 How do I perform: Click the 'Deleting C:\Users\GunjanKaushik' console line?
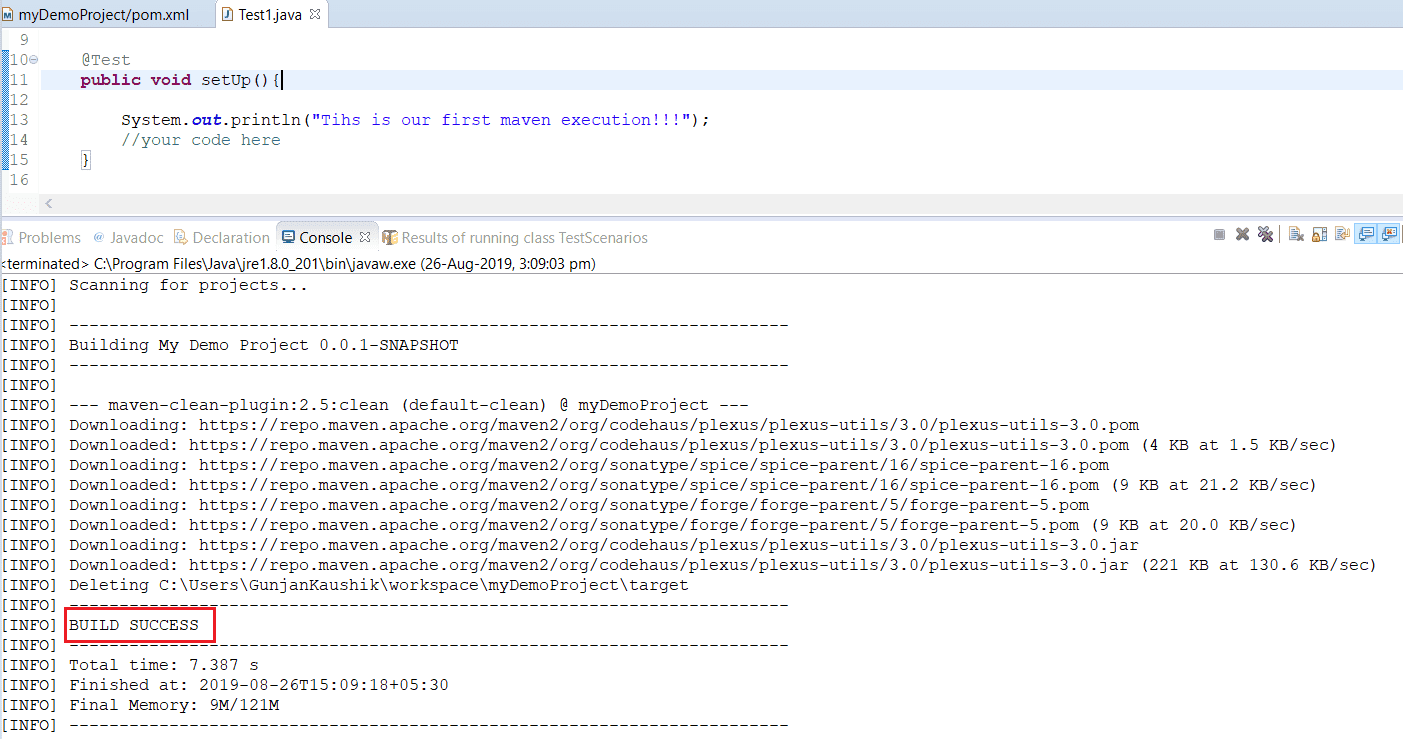coord(378,585)
